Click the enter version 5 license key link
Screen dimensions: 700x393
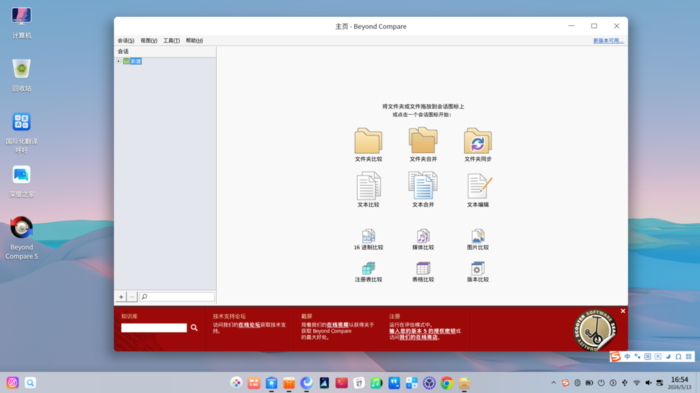tap(422, 331)
